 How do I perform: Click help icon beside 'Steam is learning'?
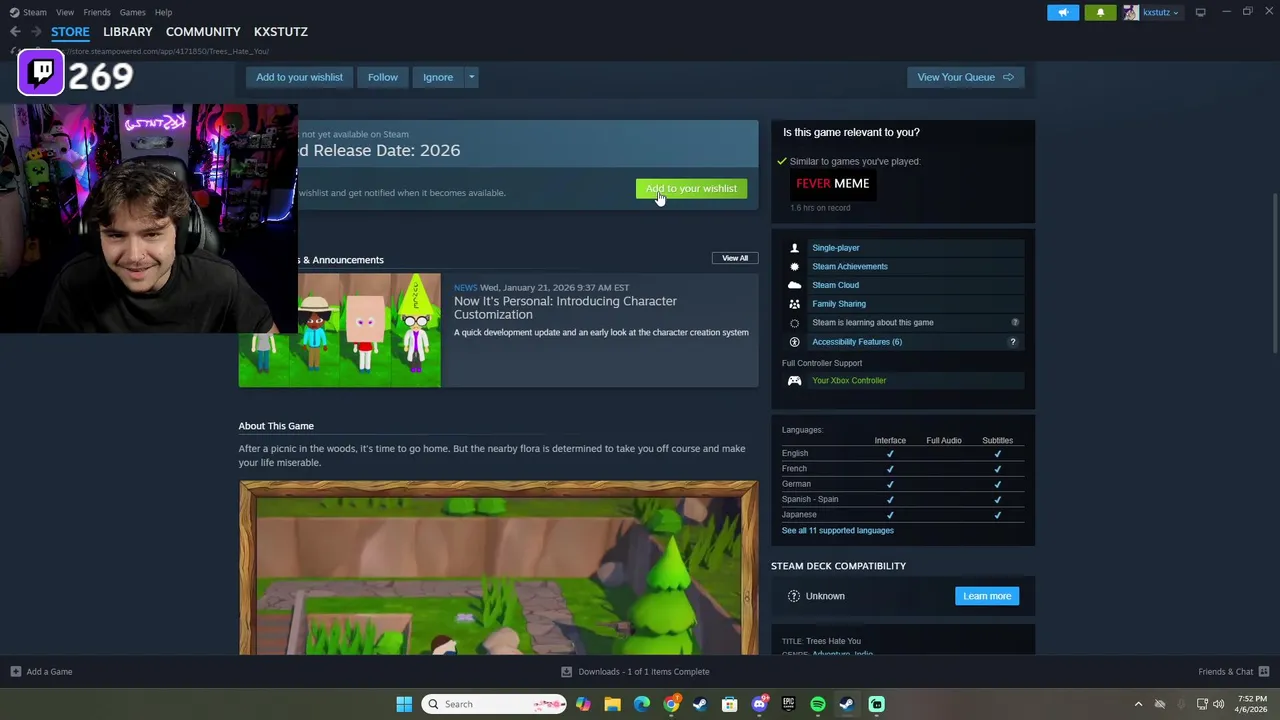(x=1014, y=323)
